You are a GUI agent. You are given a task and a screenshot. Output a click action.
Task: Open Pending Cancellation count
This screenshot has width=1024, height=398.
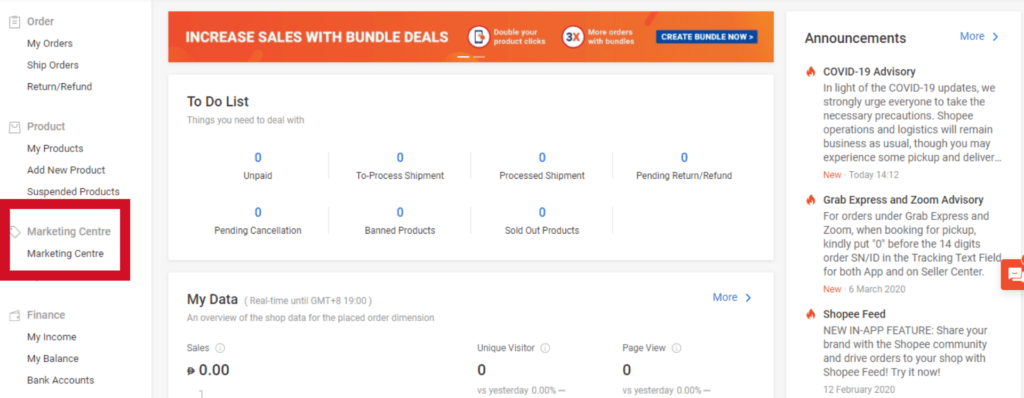pyautogui.click(x=258, y=212)
